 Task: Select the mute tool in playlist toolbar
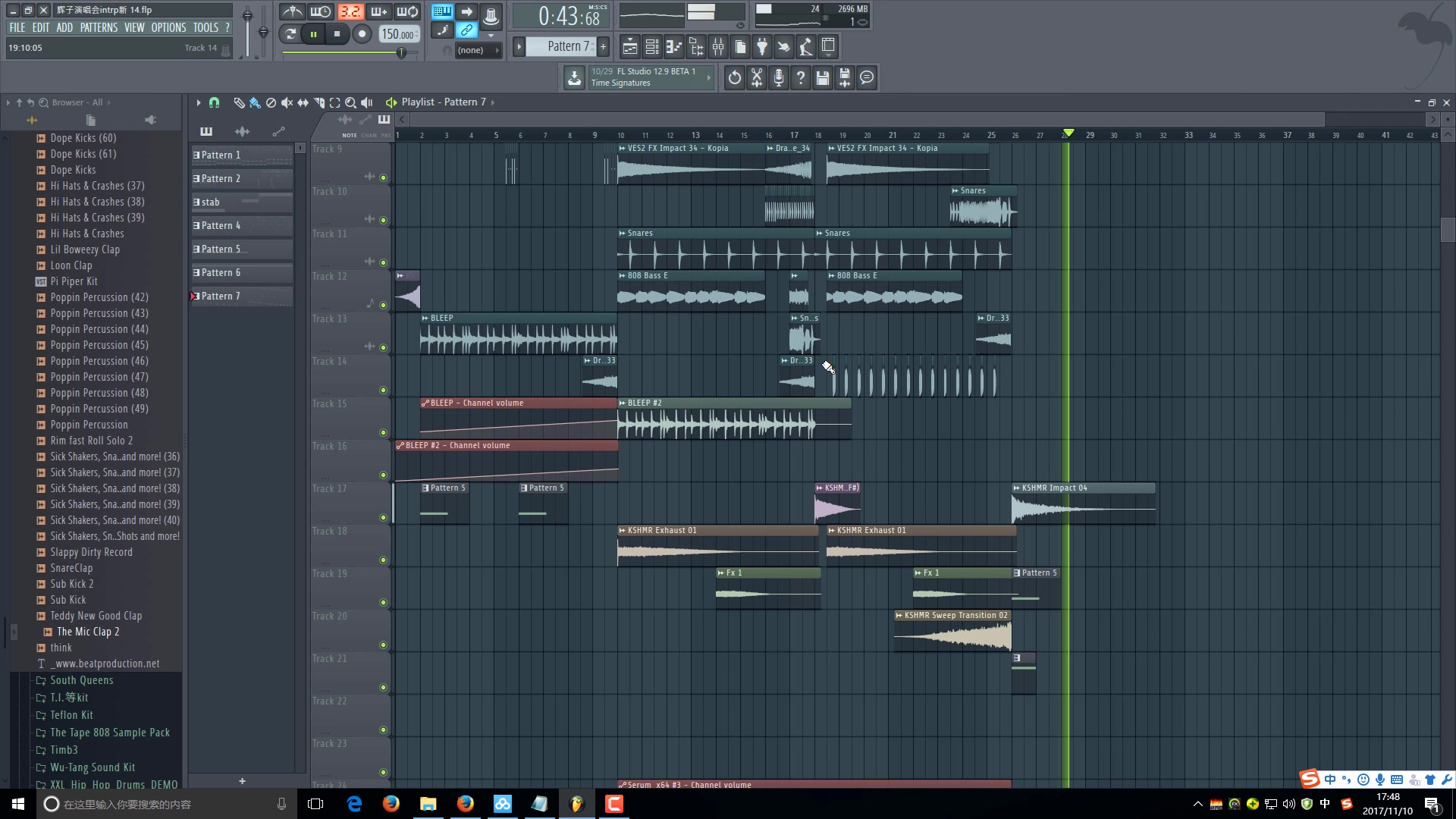click(x=287, y=102)
